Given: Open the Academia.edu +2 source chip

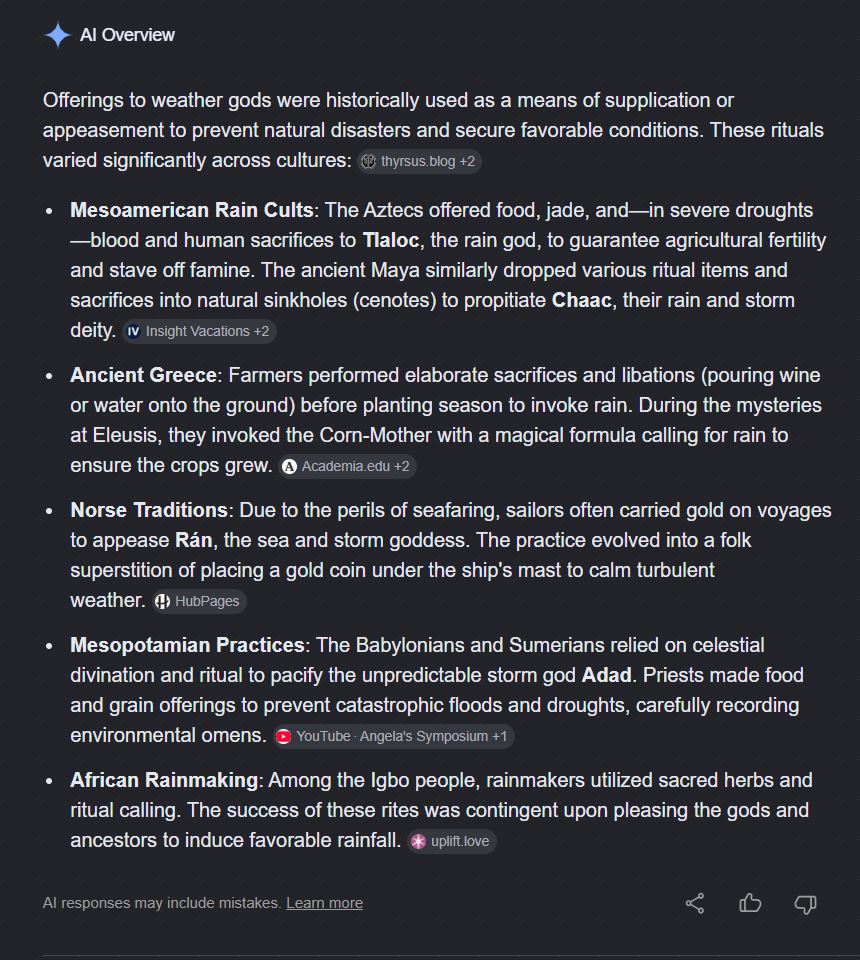Looking at the screenshot, I should click(x=348, y=467).
